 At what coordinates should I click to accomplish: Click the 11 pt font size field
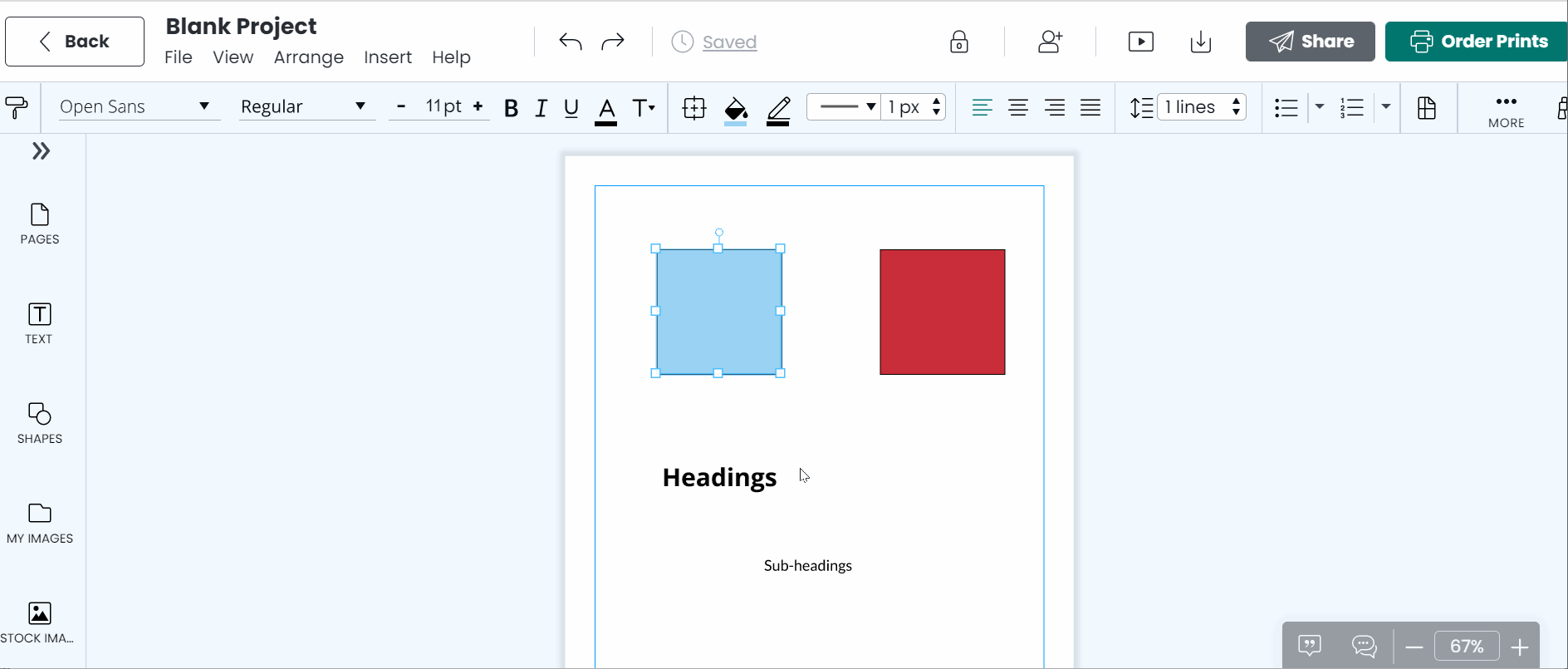click(x=443, y=106)
